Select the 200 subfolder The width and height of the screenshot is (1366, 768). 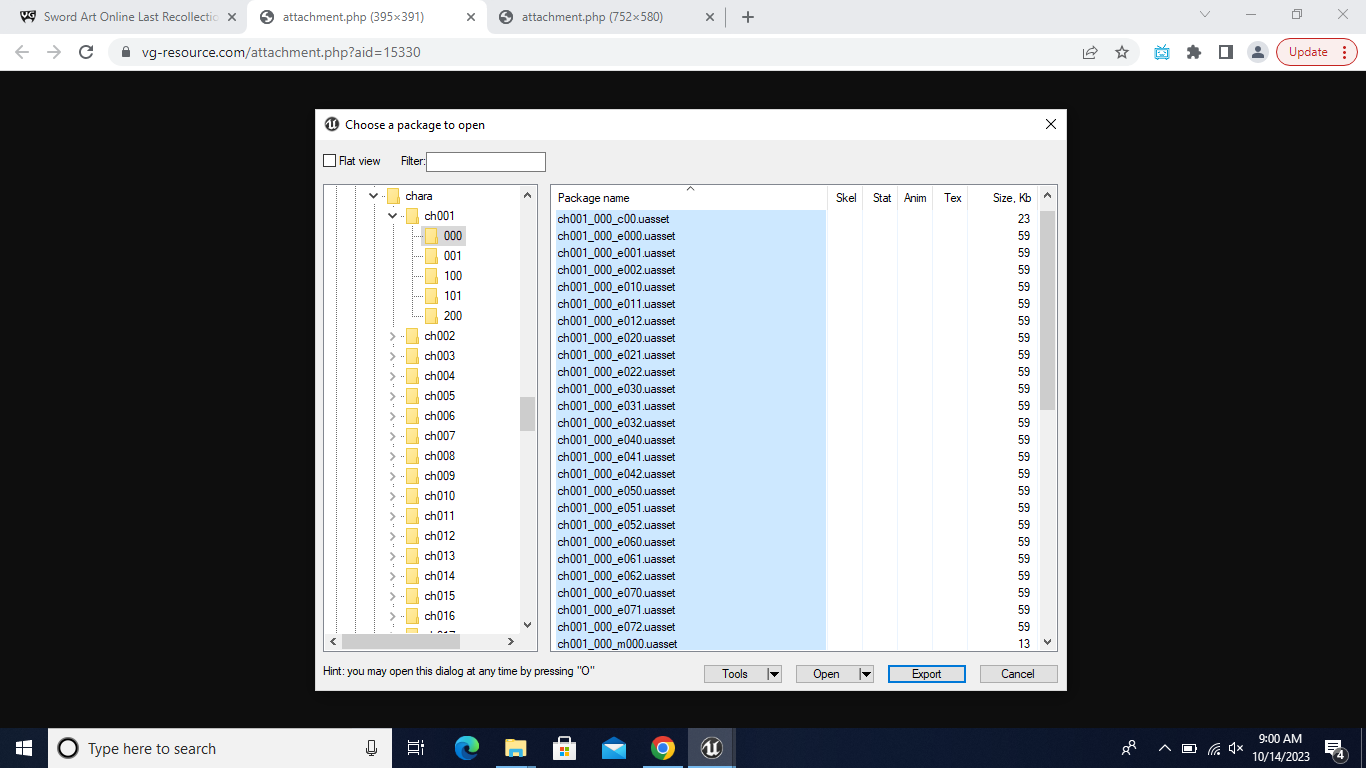(x=453, y=316)
